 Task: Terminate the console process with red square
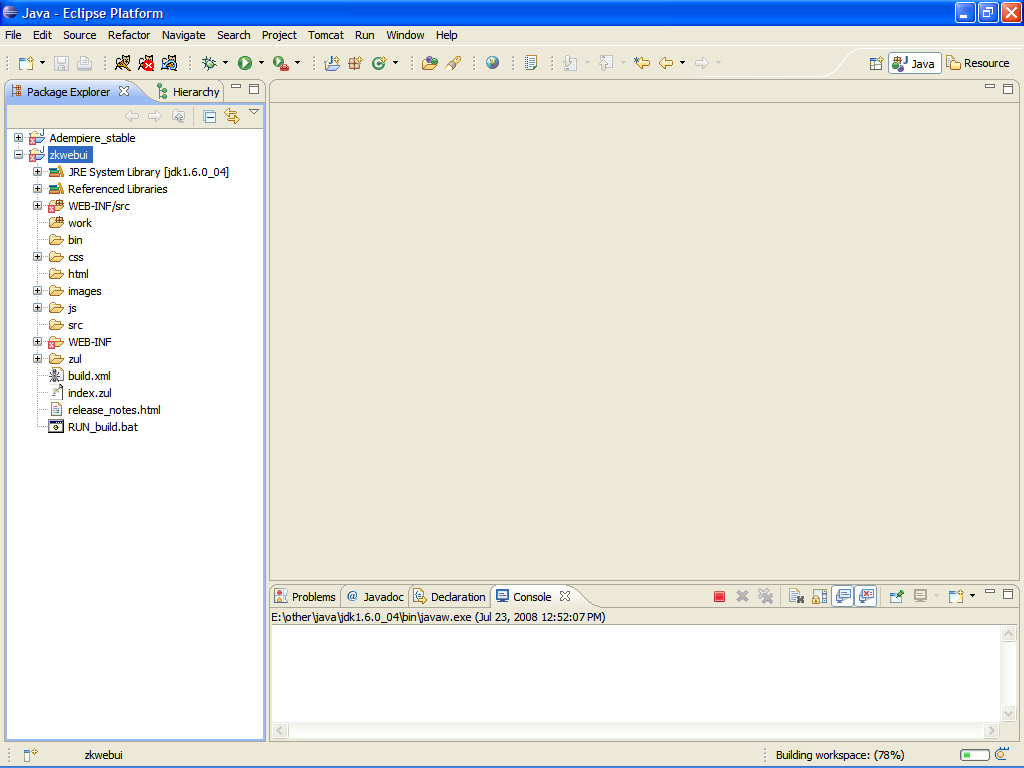pyautogui.click(x=719, y=596)
